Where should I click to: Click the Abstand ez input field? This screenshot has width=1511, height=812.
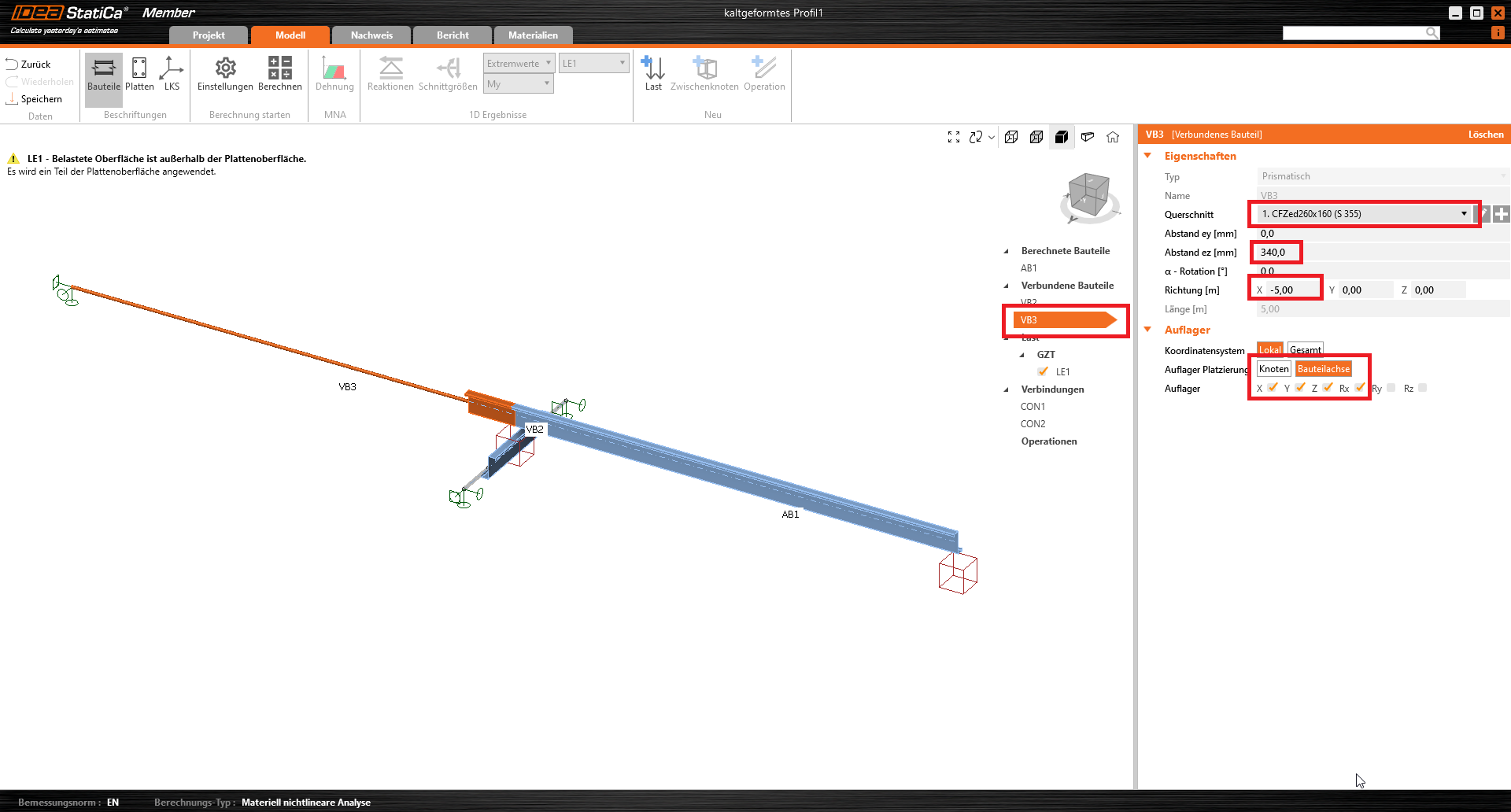click(x=1275, y=253)
